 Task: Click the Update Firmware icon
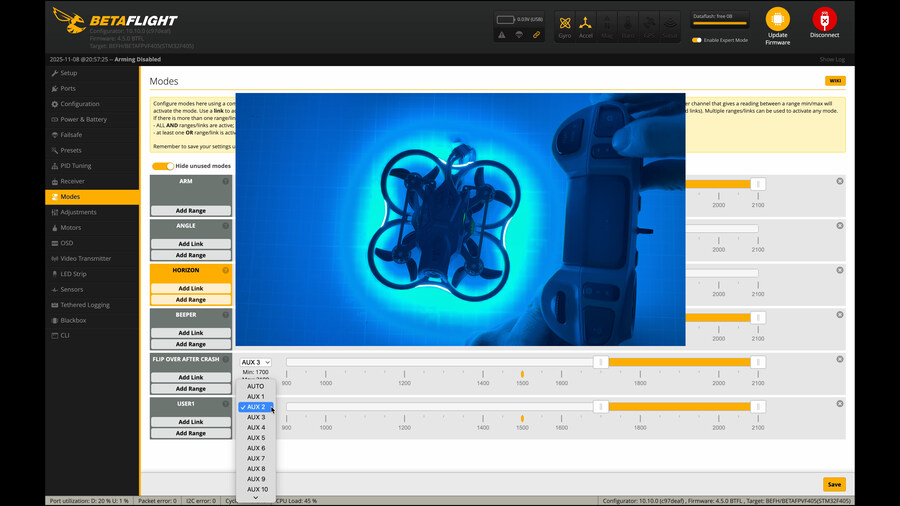coord(777,20)
